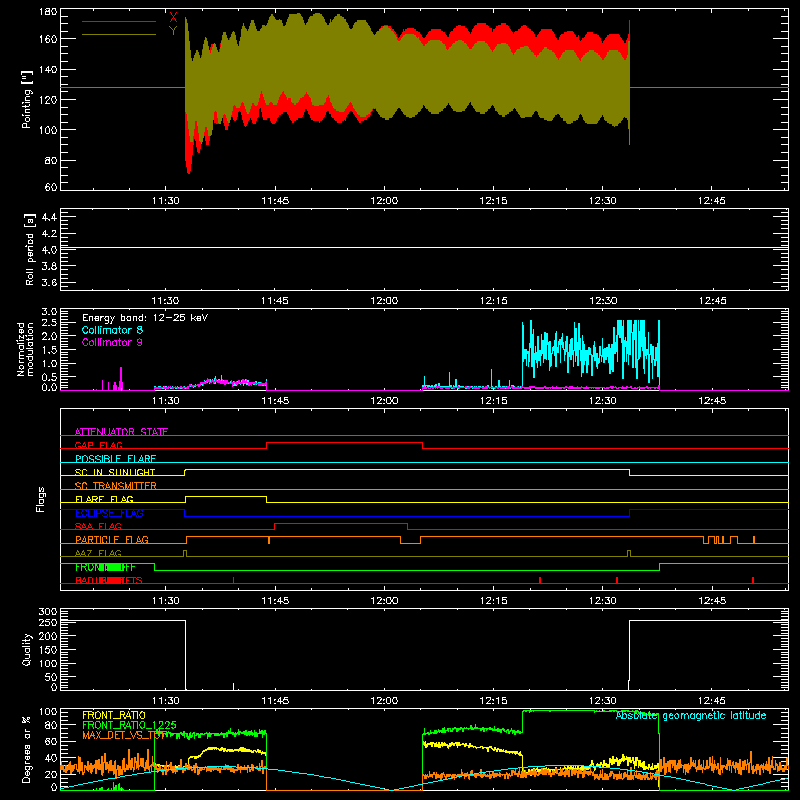Click the SC_TRANSMITTER flag label
The width and height of the screenshot is (800, 800).
pyautogui.click(x=116, y=486)
